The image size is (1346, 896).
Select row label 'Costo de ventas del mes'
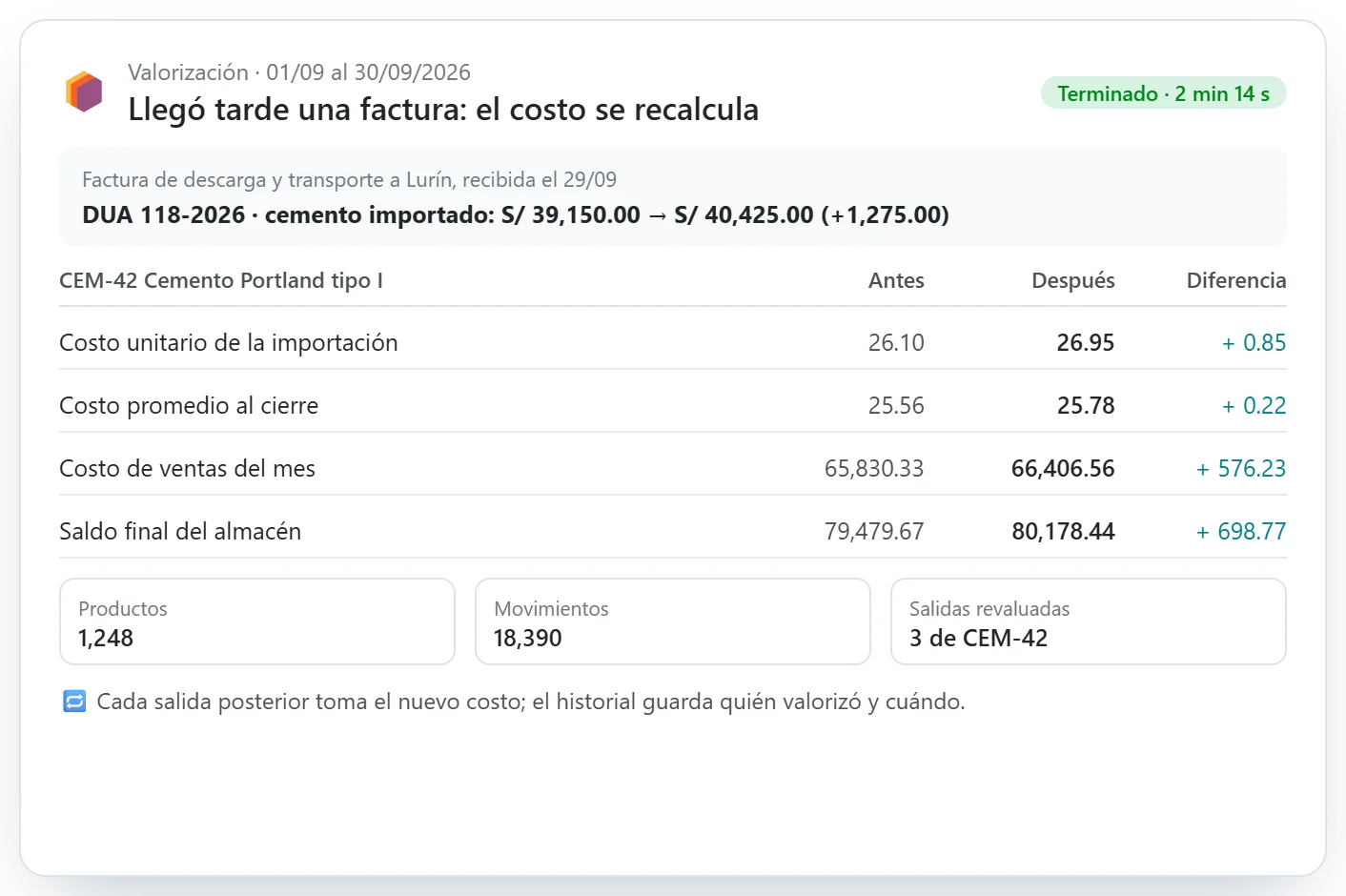187,468
